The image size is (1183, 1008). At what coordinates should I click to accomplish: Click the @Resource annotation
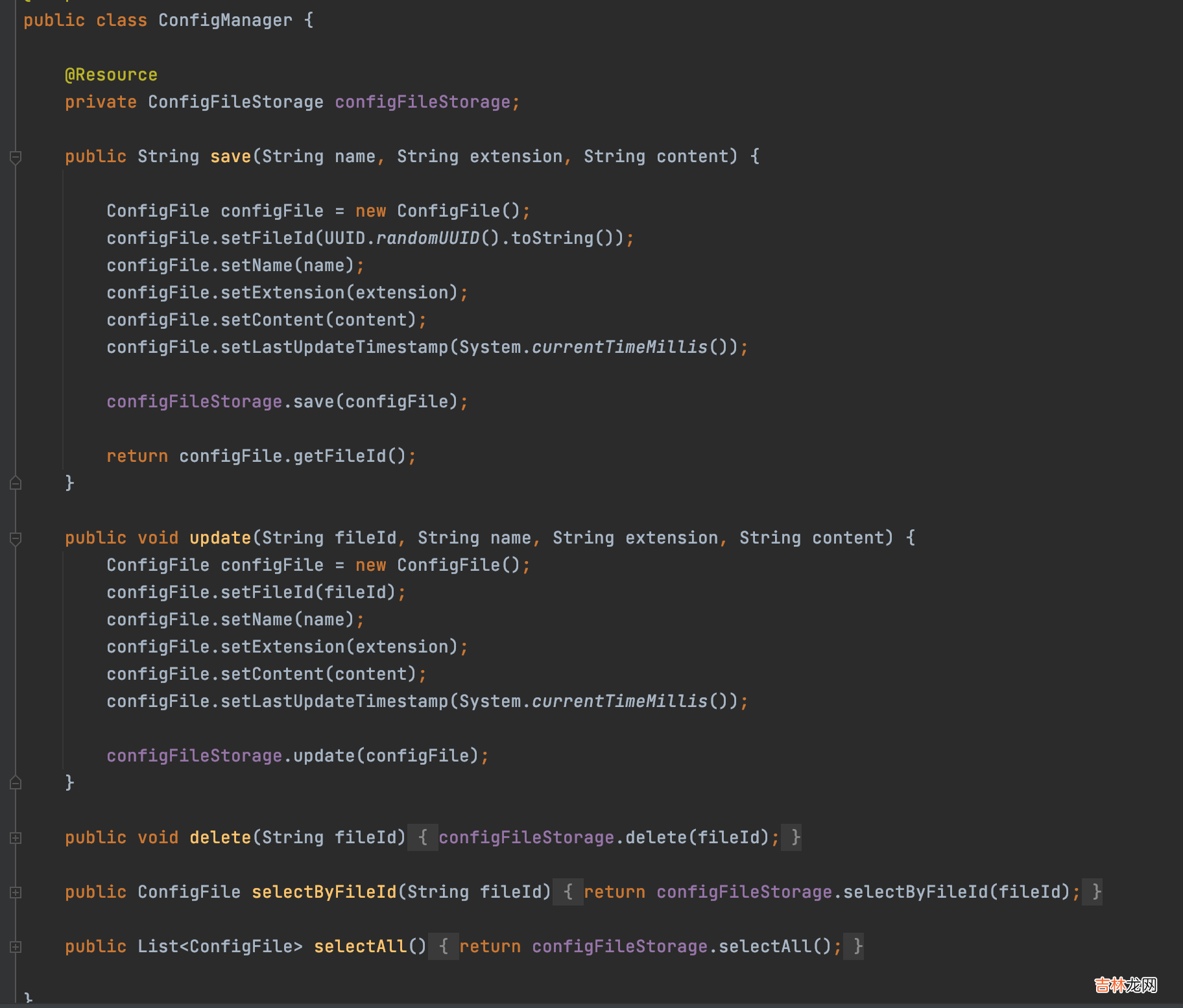click(x=111, y=75)
